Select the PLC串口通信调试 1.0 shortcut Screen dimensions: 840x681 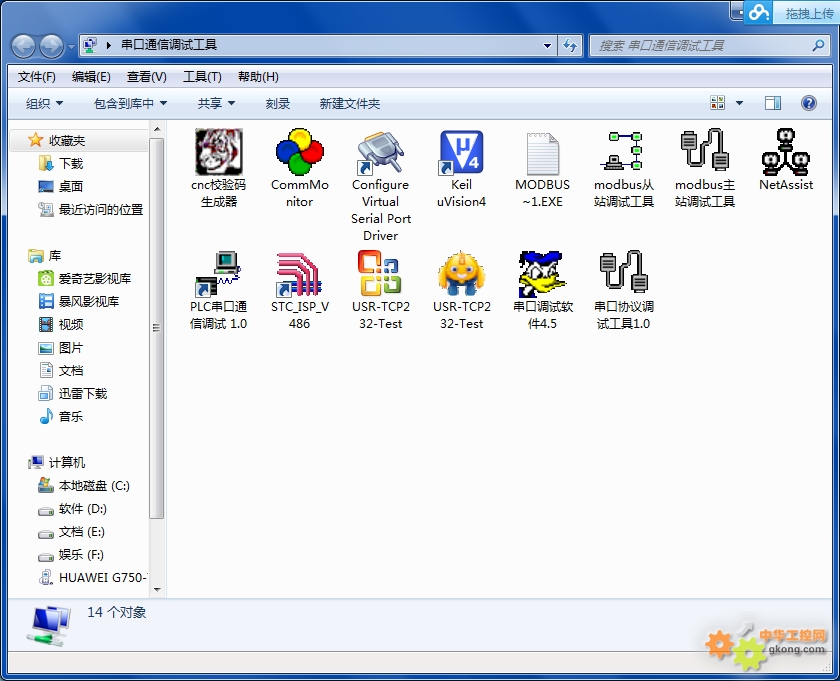(219, 274)
